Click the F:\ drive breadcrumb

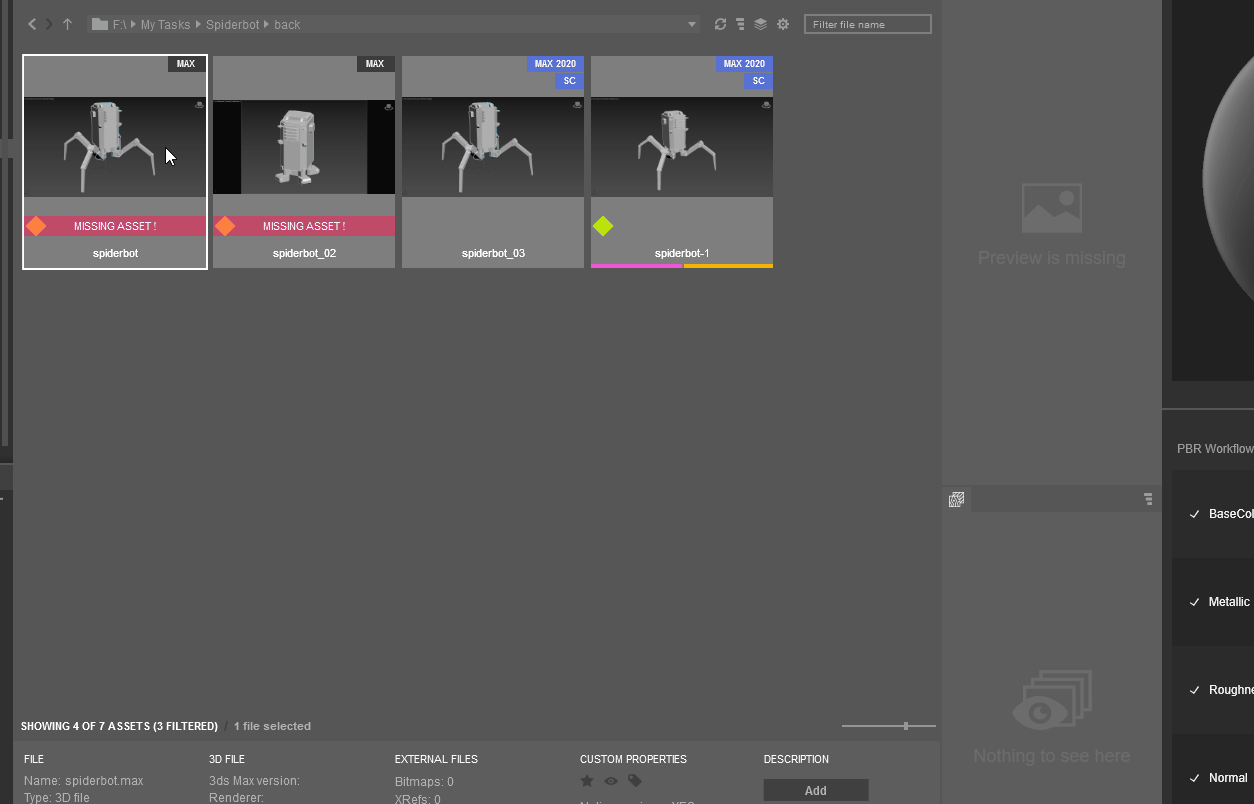pos(120,24)
